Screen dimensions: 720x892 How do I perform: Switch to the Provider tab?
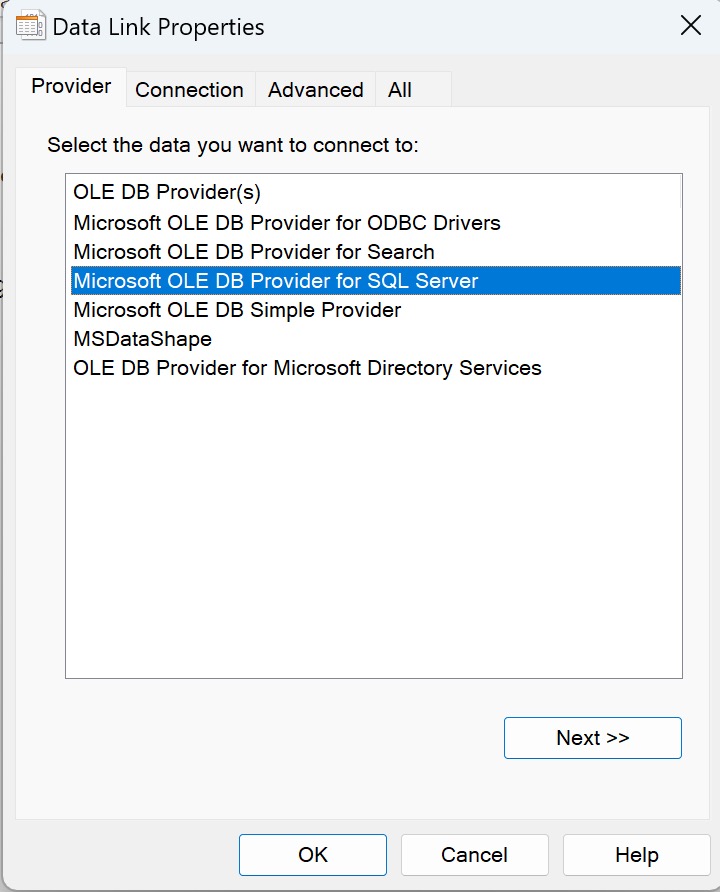click(71, 87)
